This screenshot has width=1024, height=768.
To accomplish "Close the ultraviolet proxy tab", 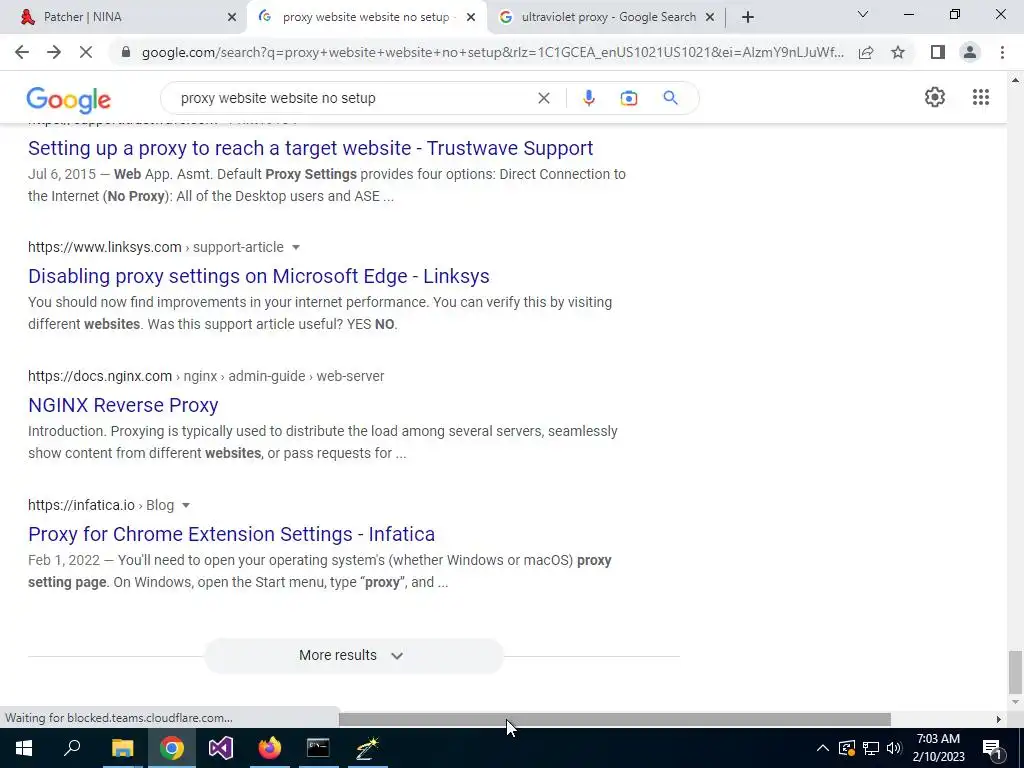I will click(x=710, y=18).
